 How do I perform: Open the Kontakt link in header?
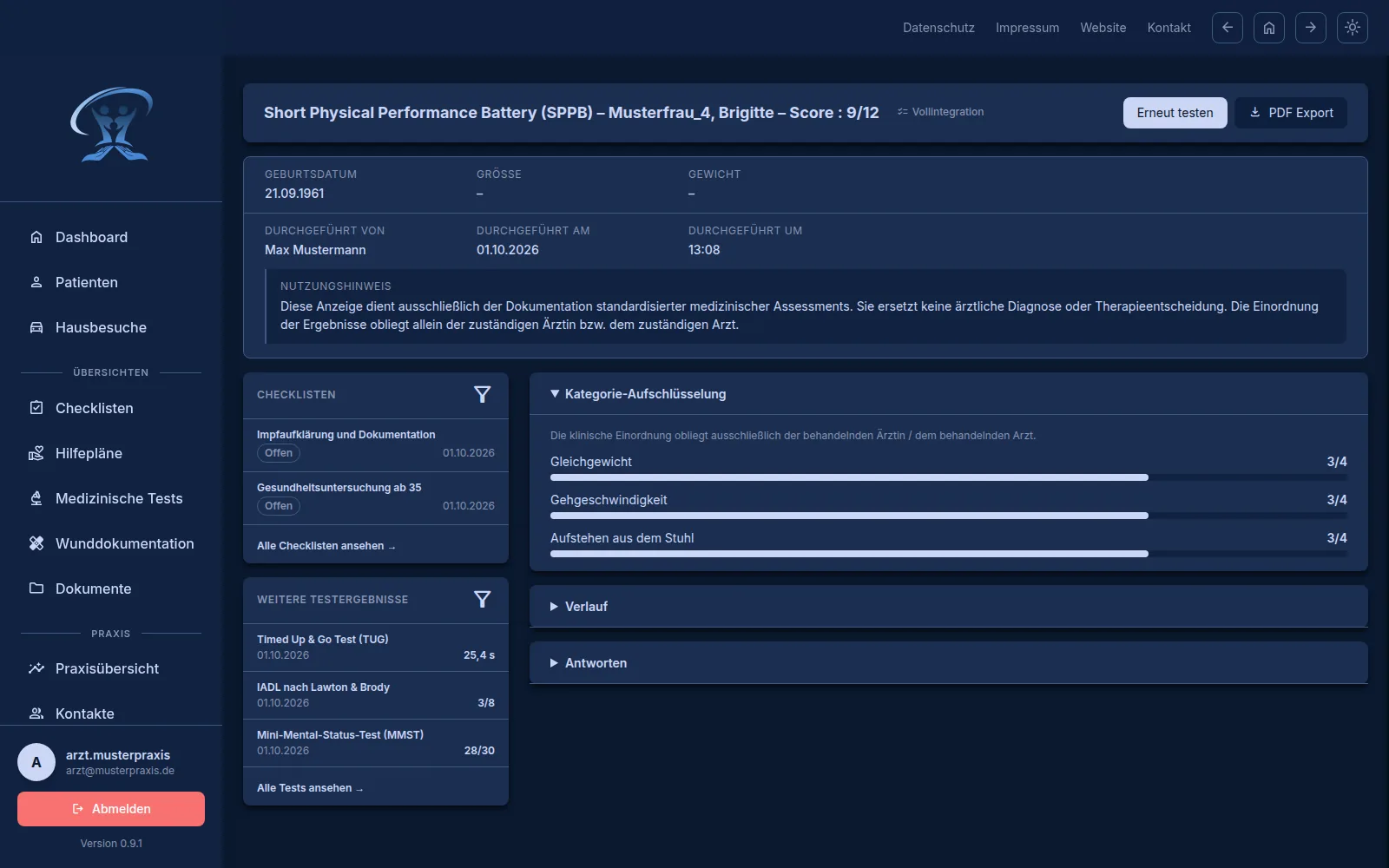(x=1168, y=28)
